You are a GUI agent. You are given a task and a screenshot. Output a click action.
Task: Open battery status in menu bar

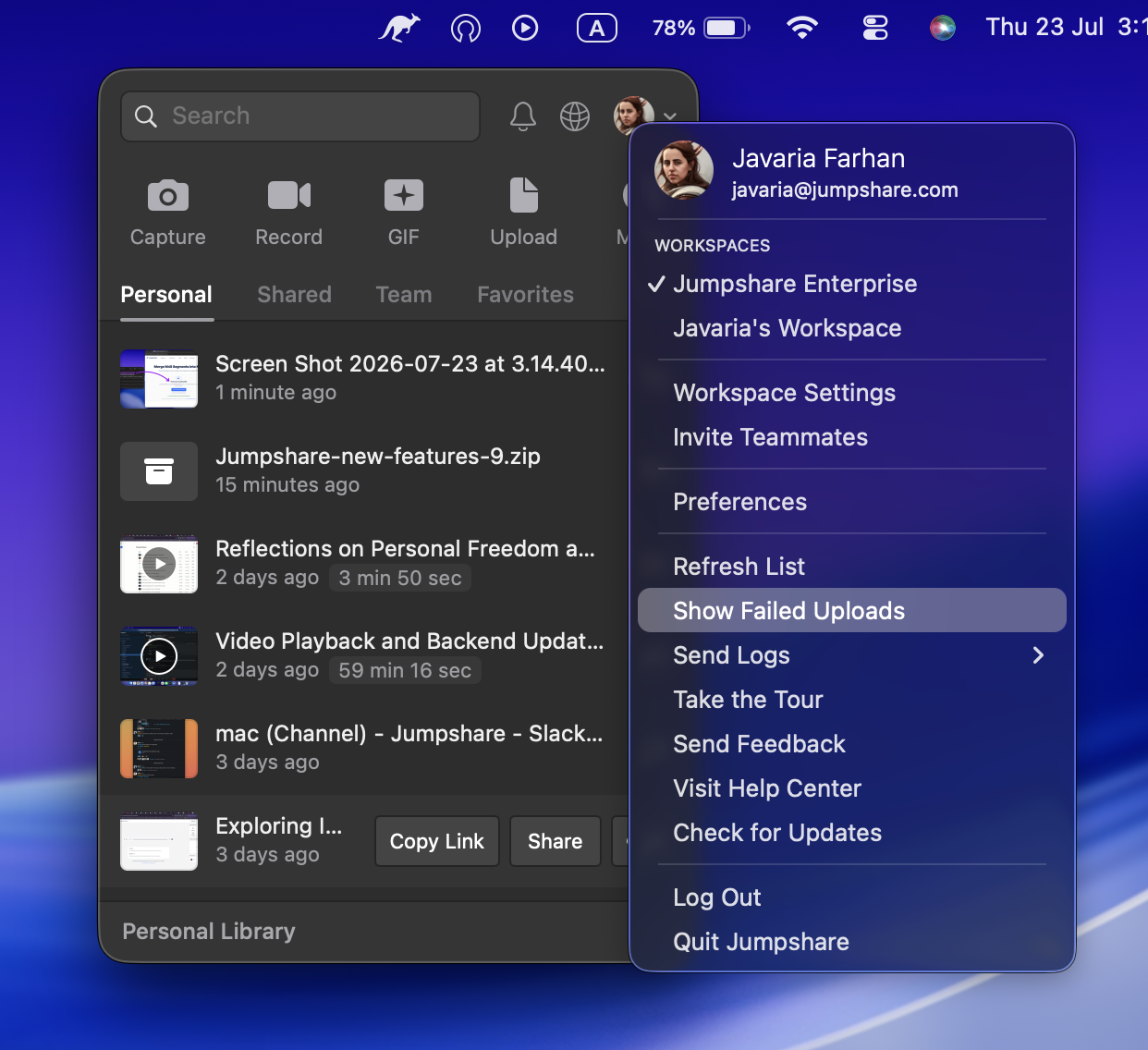pos(702,28)
